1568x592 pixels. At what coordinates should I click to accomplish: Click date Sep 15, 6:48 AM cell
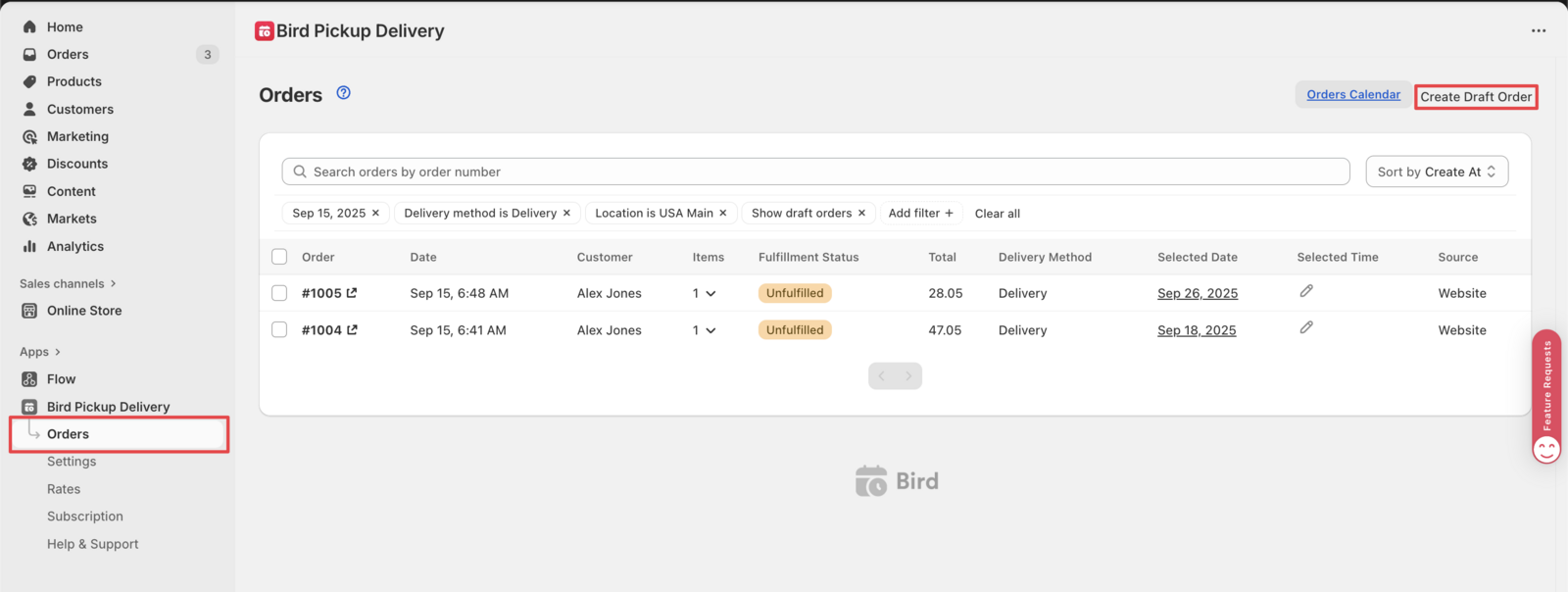point(460,293)
